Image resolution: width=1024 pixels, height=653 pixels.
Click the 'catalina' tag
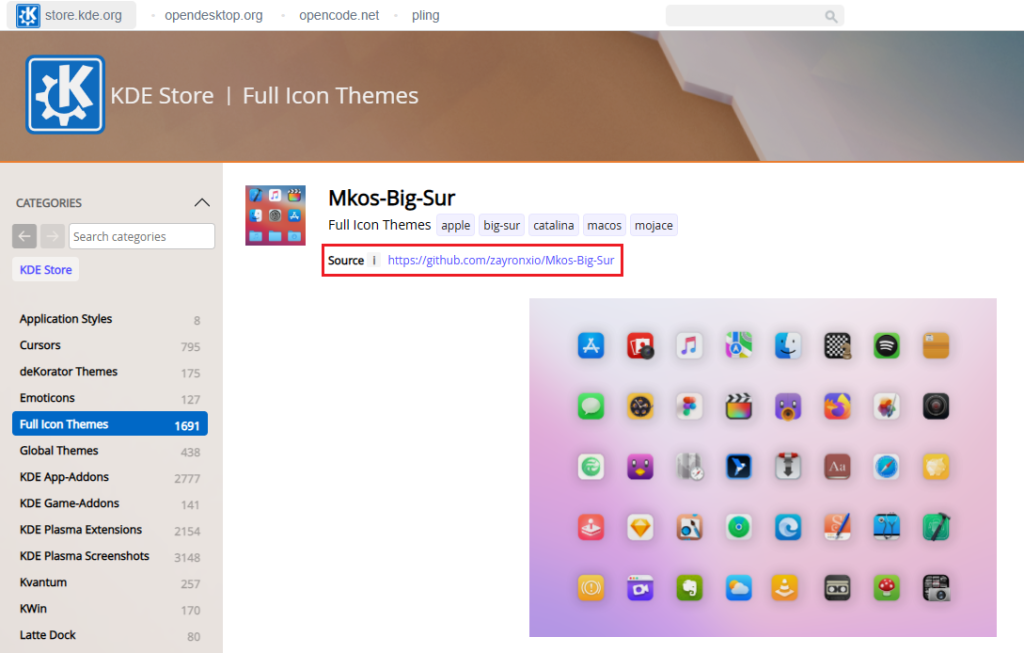(553, 225)
